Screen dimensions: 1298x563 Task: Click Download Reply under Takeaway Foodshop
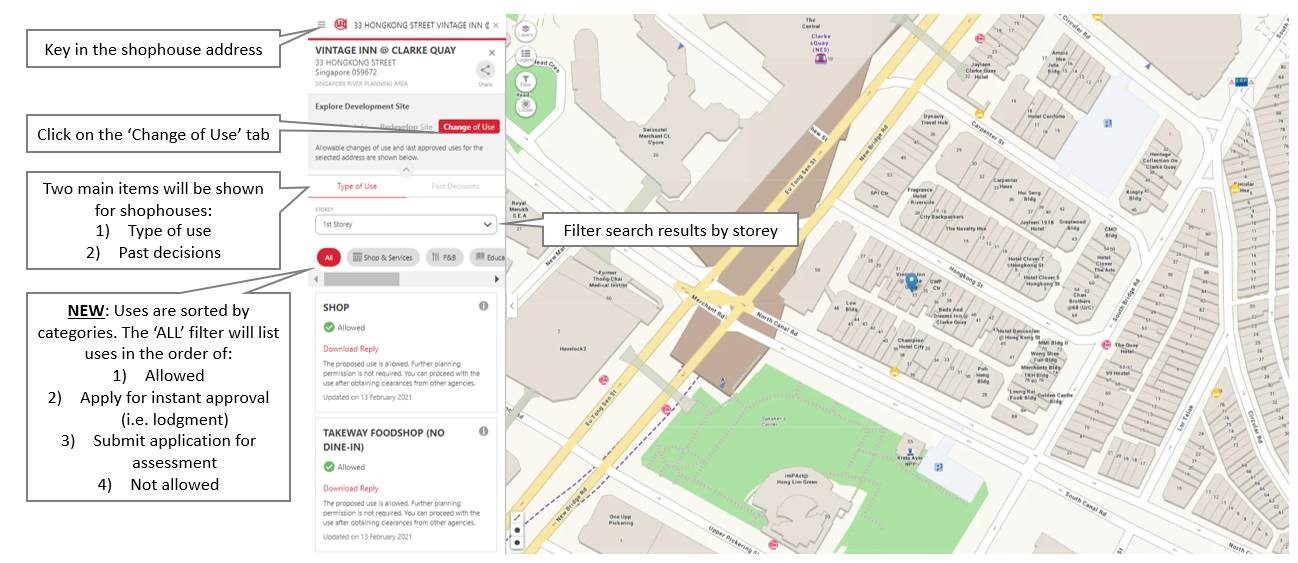tap(351, 488)
